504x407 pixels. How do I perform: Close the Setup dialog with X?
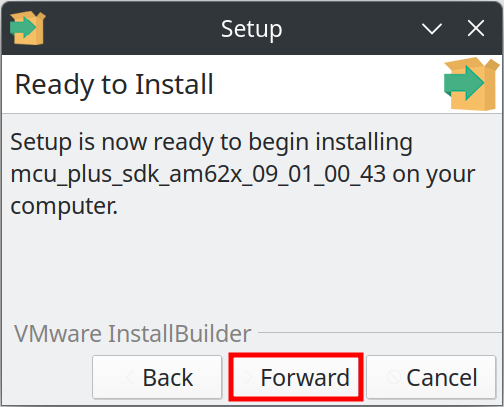(476, 28)
